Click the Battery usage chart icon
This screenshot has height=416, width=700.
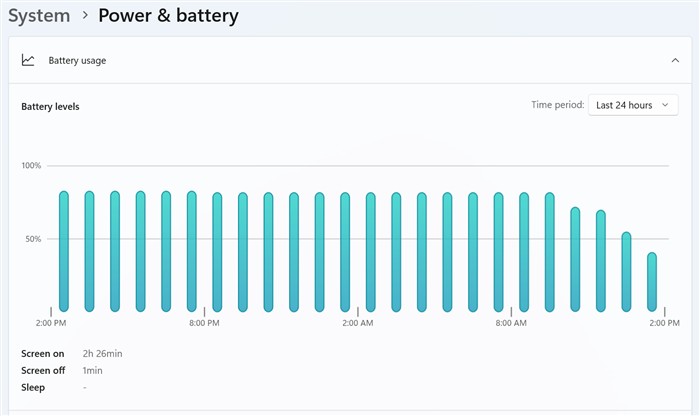coord(29,60)
